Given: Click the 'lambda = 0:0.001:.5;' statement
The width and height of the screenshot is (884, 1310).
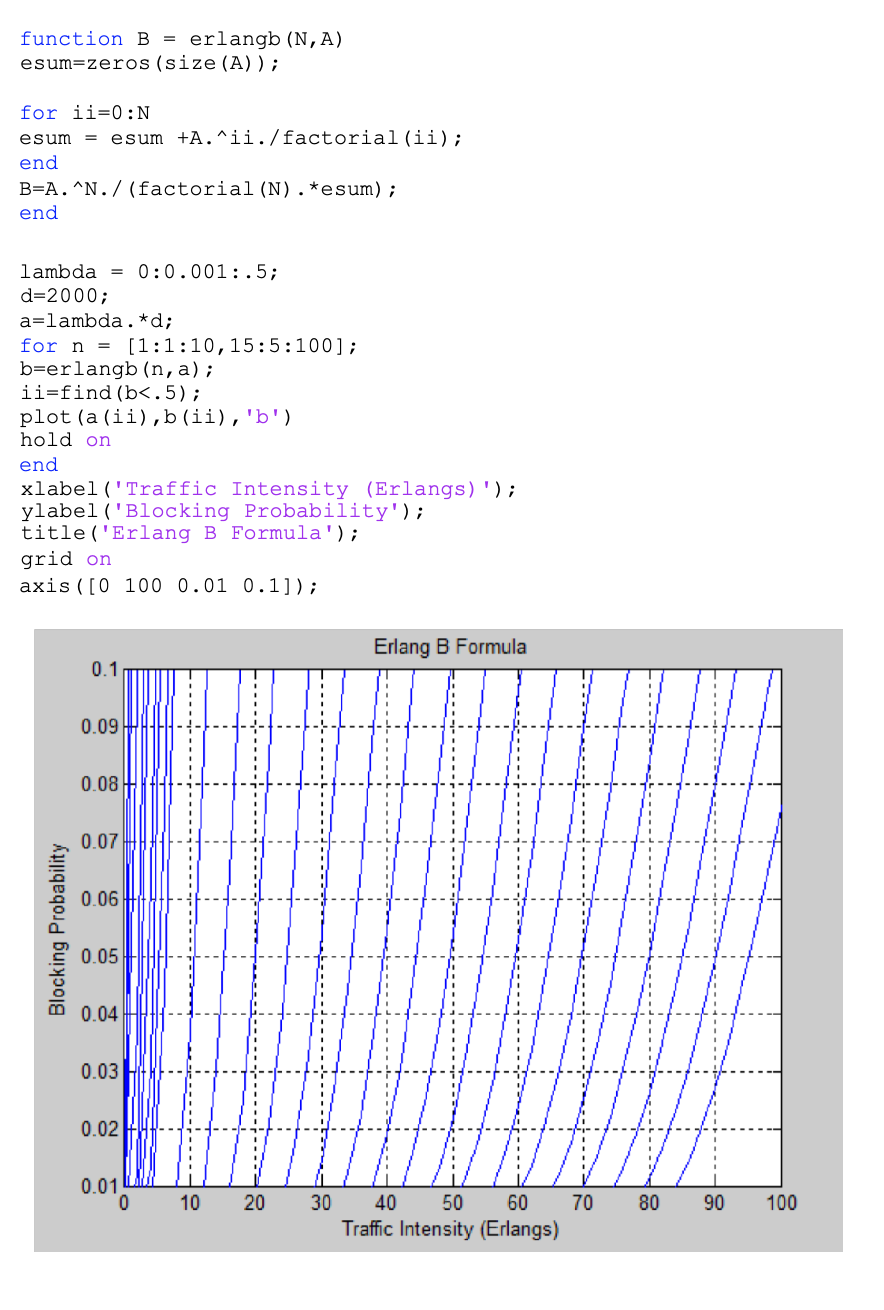Looking at the screenshot, I should coord(149,271).
